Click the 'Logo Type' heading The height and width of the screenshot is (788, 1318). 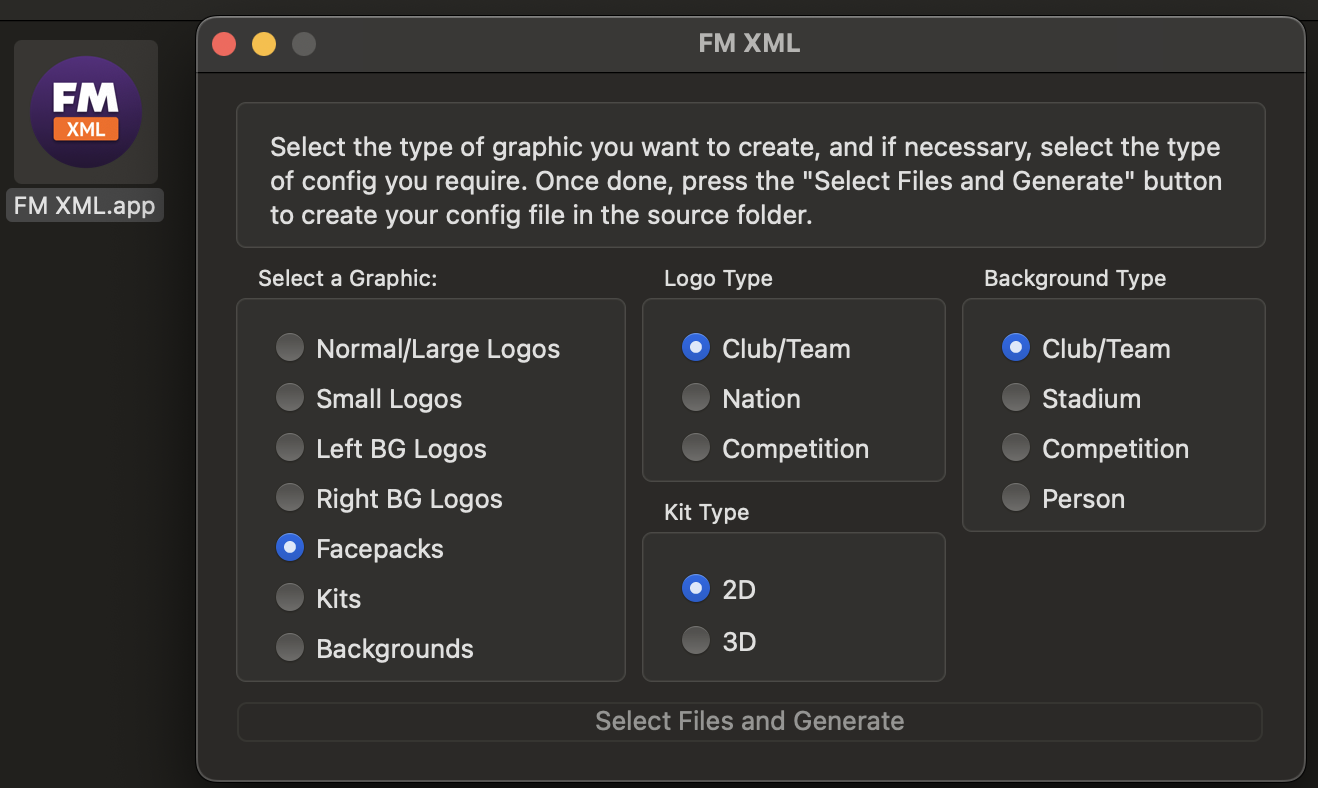coord(718,279)
